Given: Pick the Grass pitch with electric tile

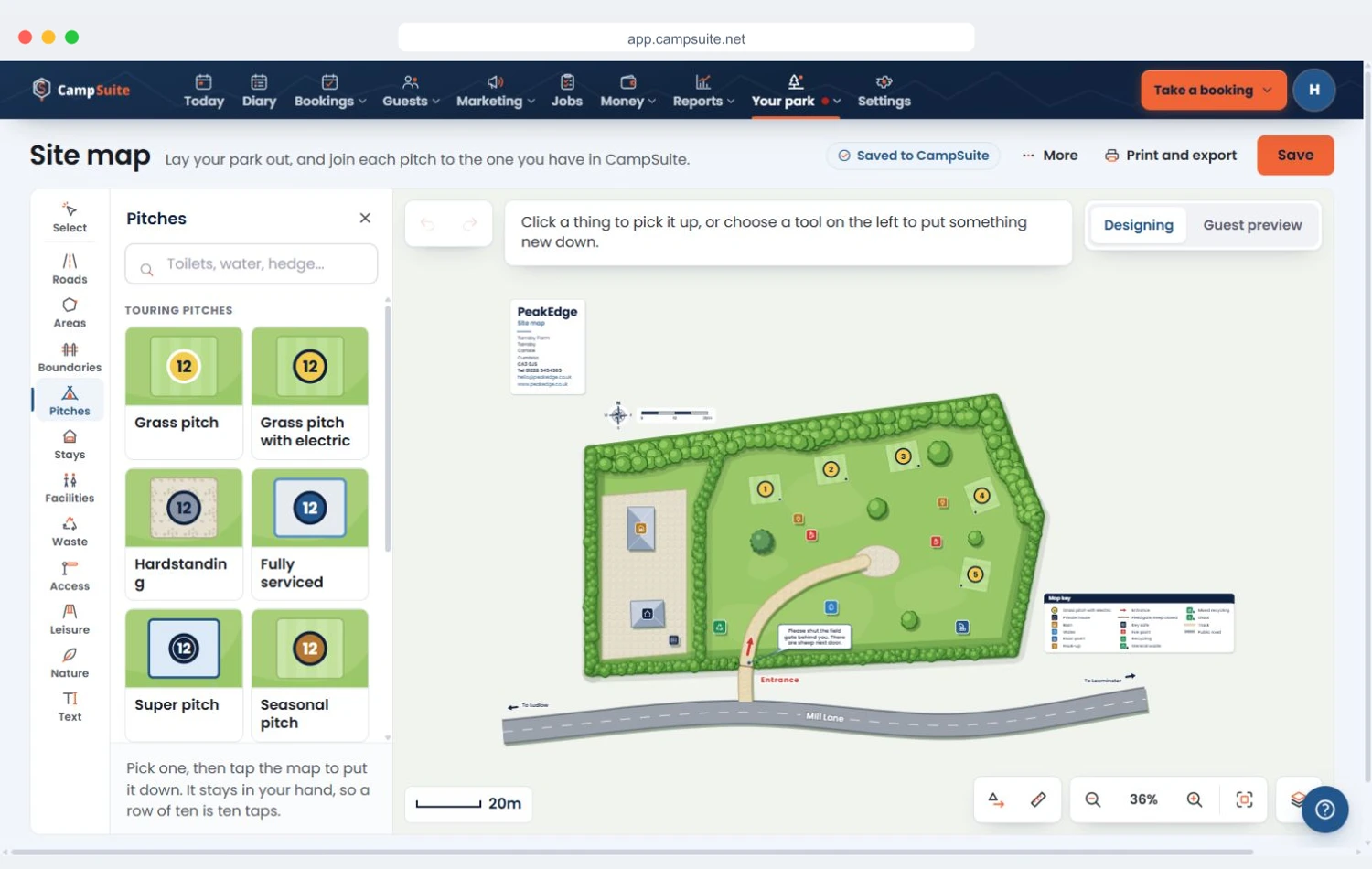Looking at the screenshot, I should point(310,393).
